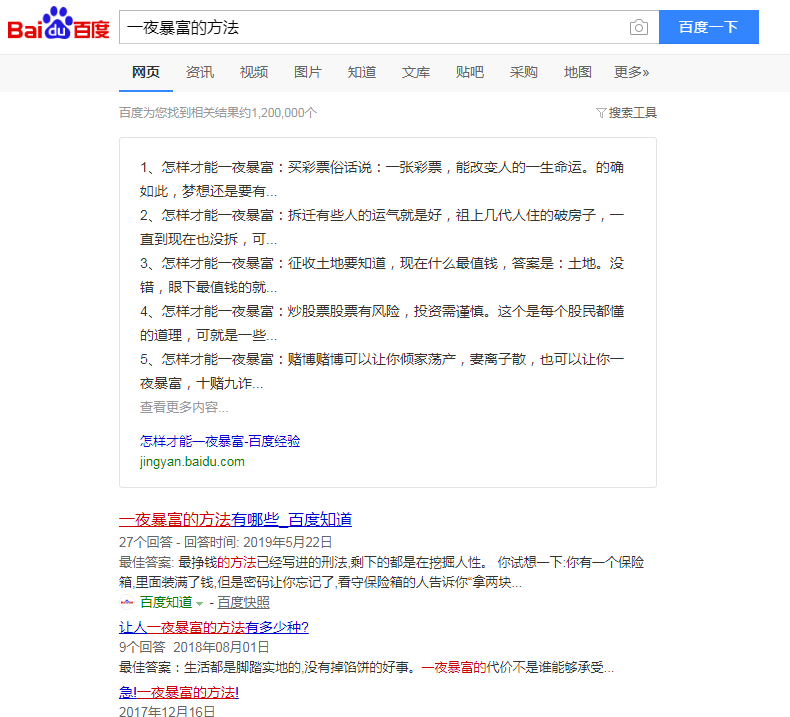The height and width of the screenshot is (717, 790).
Task: Expand the dropdown arrow beside 百度知道
Action: 200,603
